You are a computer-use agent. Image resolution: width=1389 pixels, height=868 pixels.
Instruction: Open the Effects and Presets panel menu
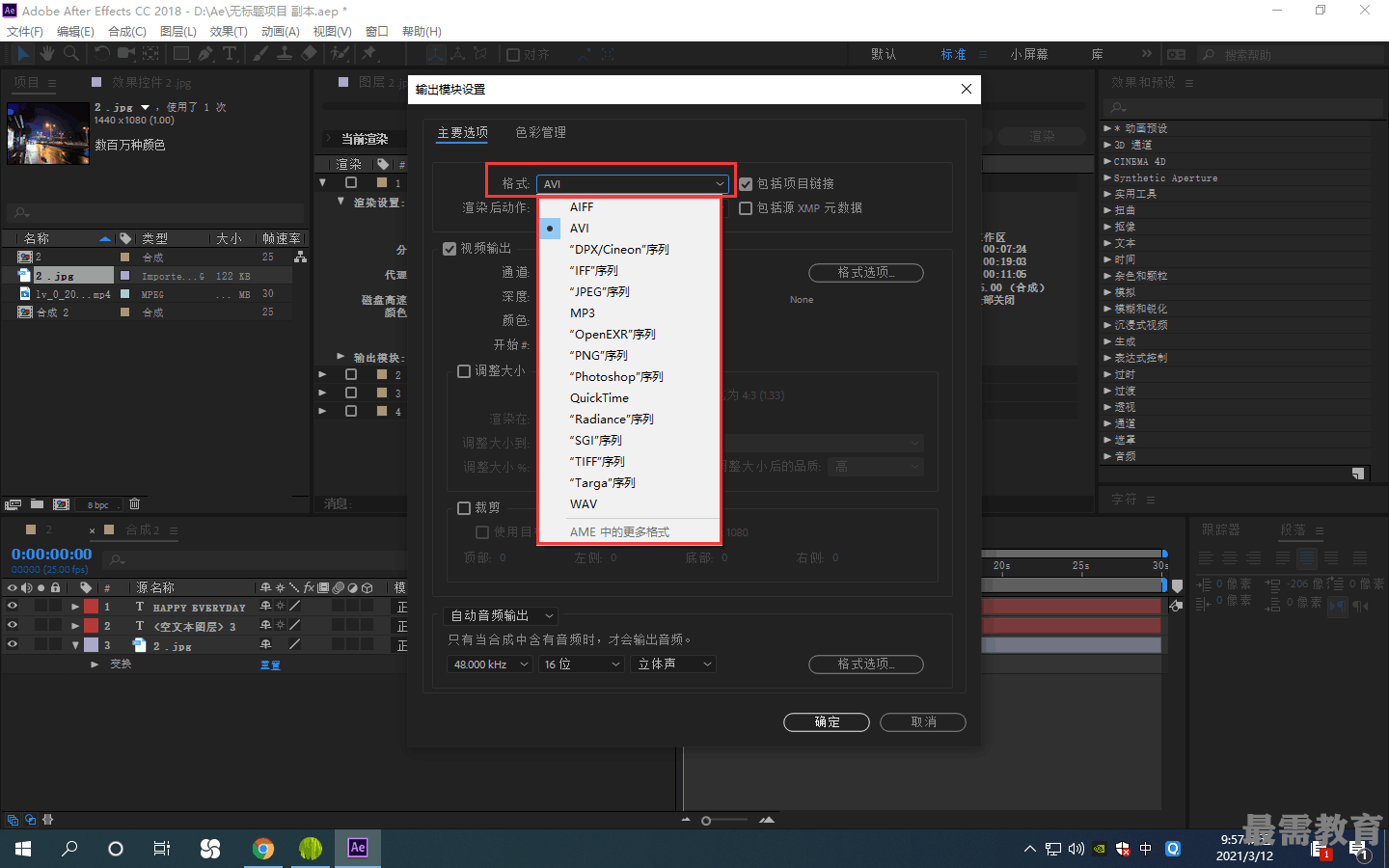coord(1189,84)
